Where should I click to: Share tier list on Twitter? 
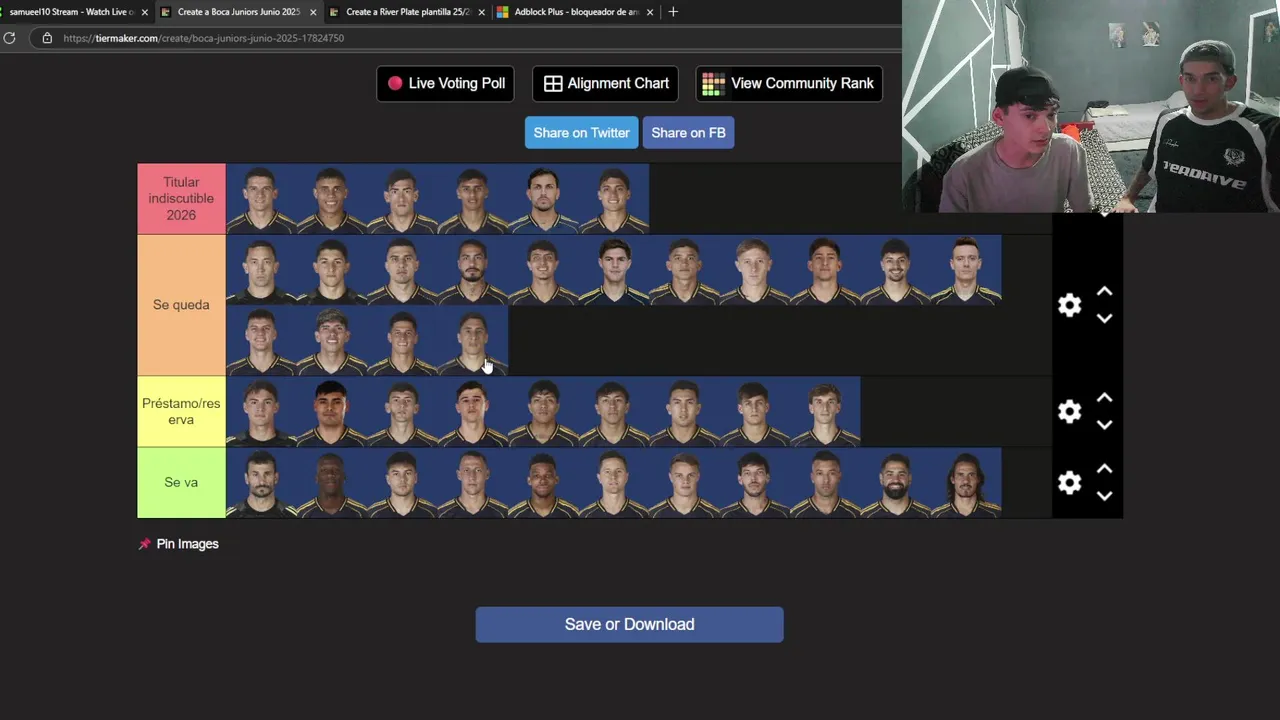(581, 133)
